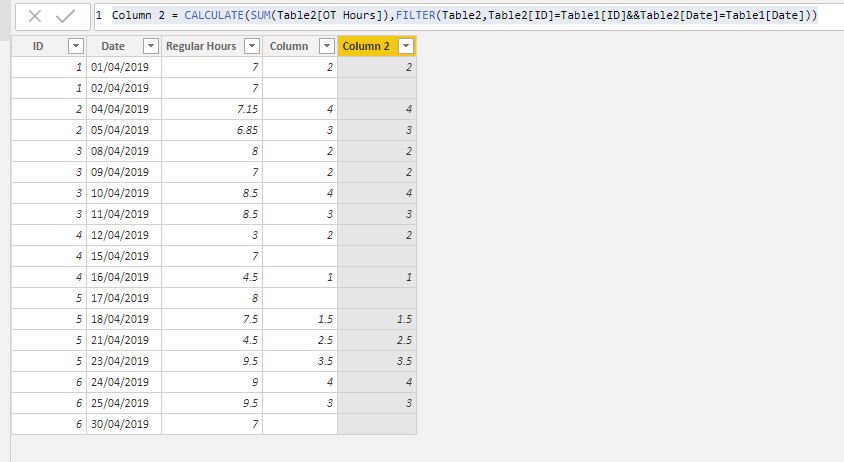This screenshot has height=462, width=844.
Task: Open the Column filter dropdown
Action: 327,46
